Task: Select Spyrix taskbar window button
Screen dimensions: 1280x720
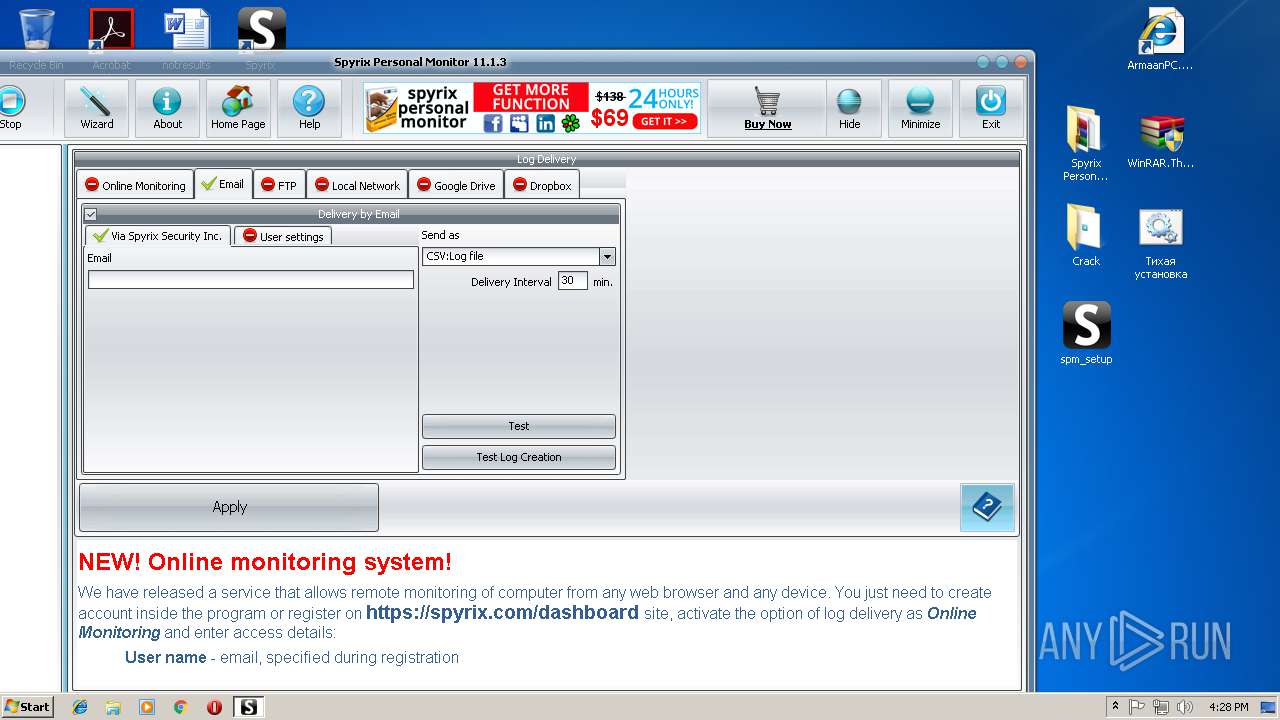Action: pyautogui.click(x=248, y=707)
